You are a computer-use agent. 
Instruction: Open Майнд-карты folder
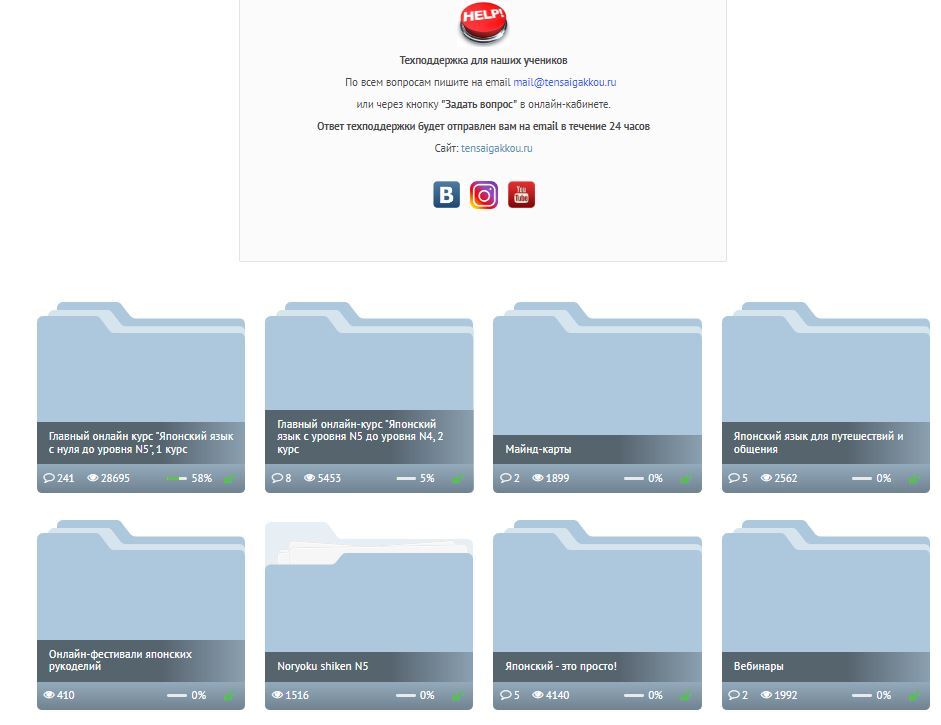[x=597, y=390]
